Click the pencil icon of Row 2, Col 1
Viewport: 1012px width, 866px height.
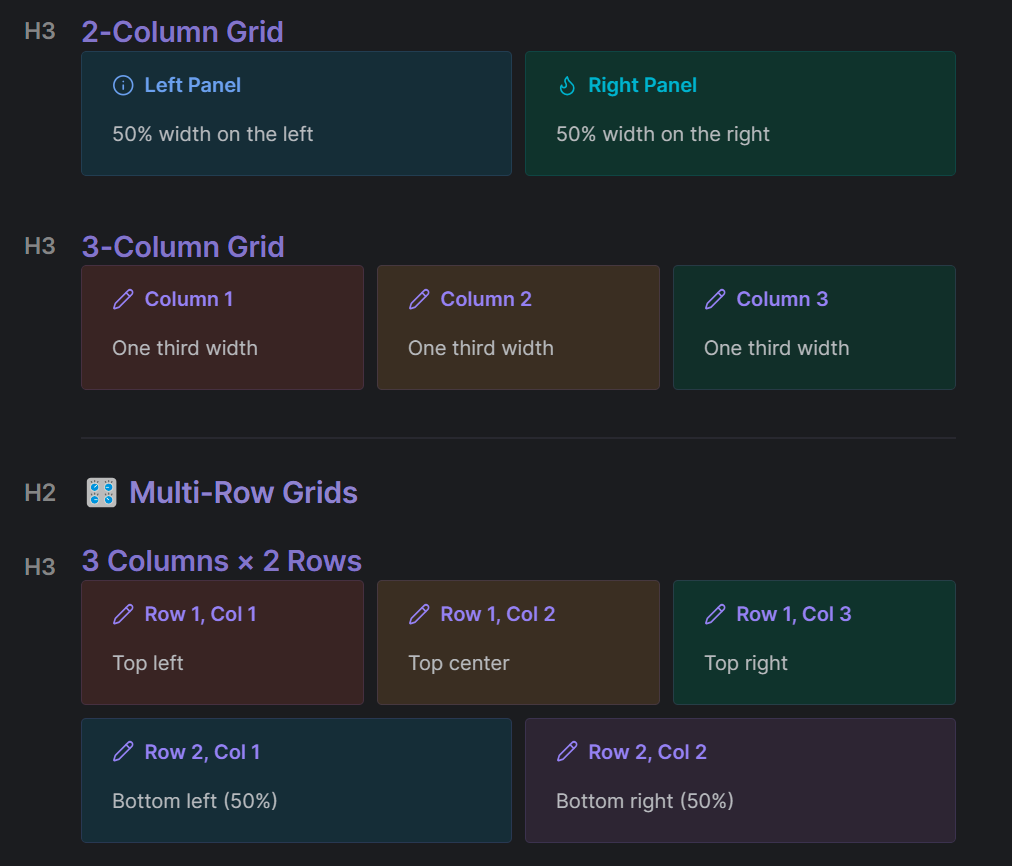click(123, 752)
